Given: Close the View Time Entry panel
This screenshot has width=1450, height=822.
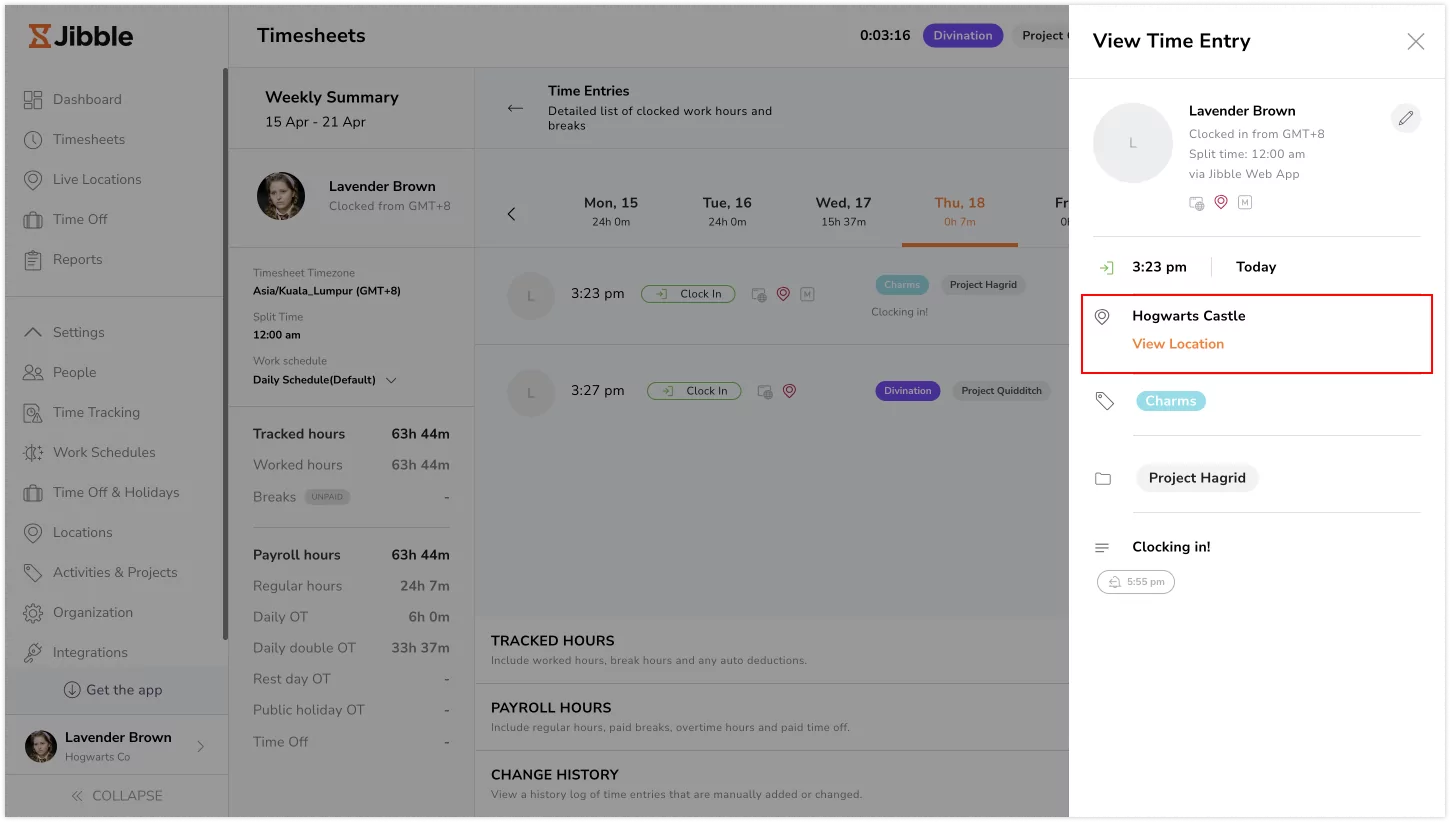Looking at the screenshot, I should 1416,41.
